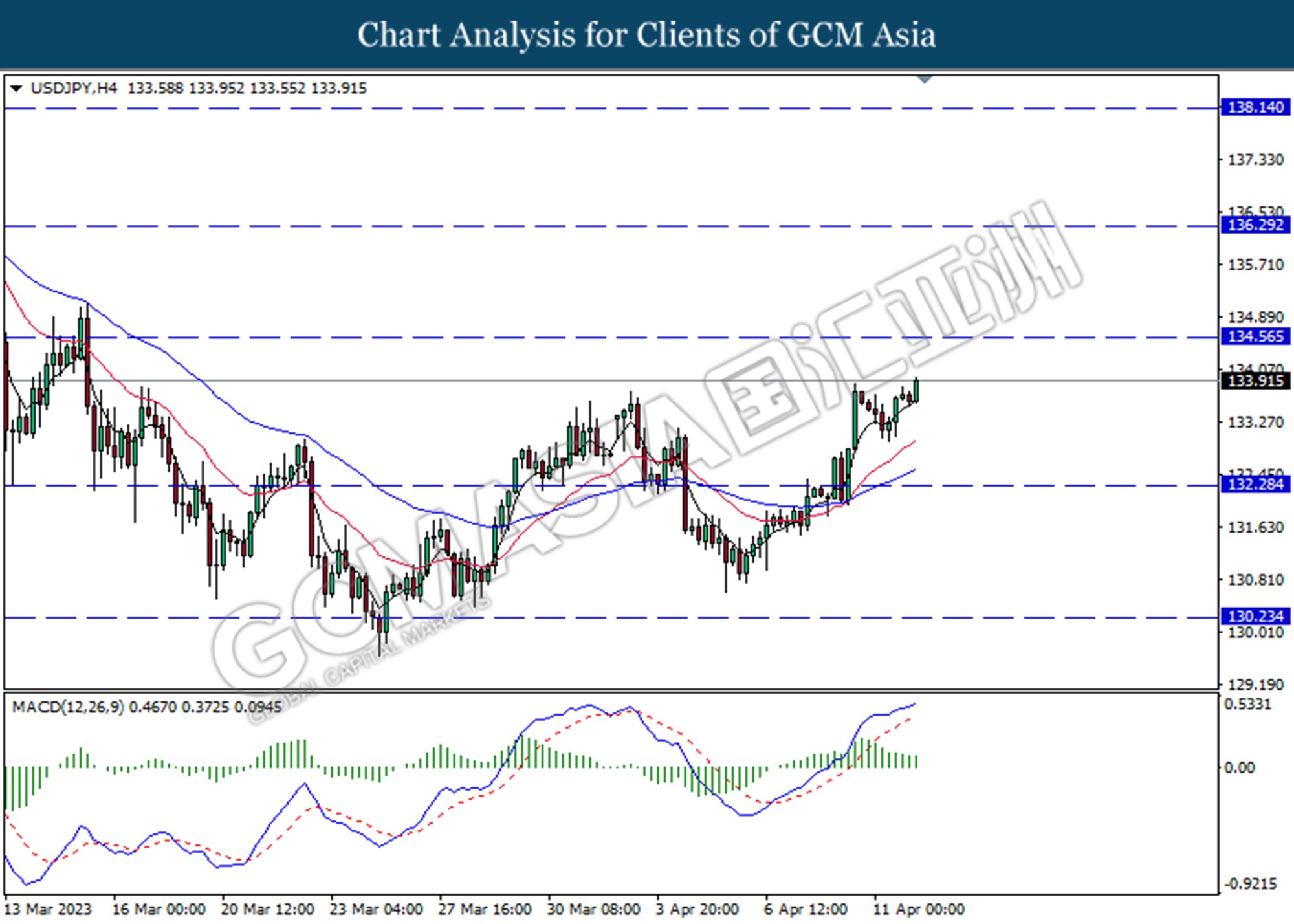Click the Chart Analysis for Clients header title
Viewport: 1294px width, 924px height.
(647, 35)
